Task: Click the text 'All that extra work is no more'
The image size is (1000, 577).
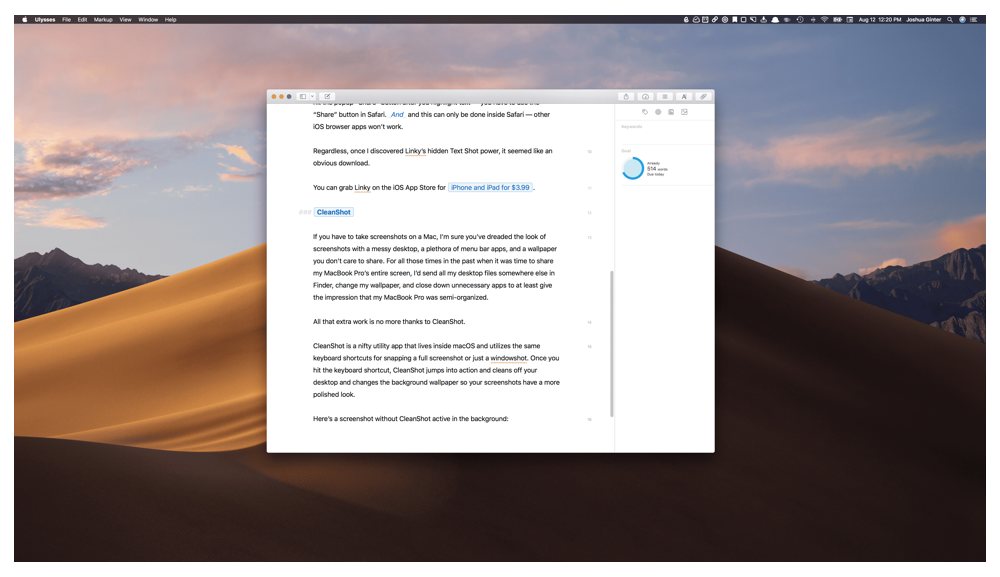Action: (x=360, y=321)
